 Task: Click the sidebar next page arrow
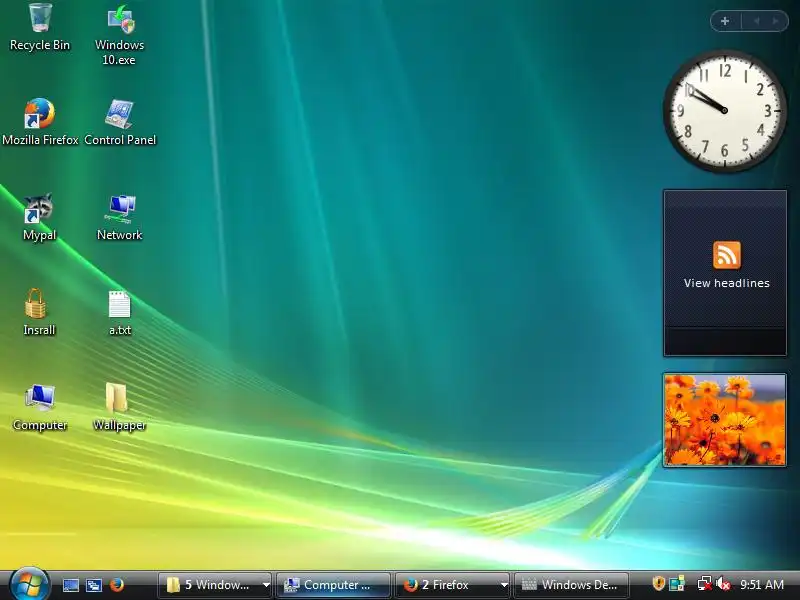[x=776, y=21]
